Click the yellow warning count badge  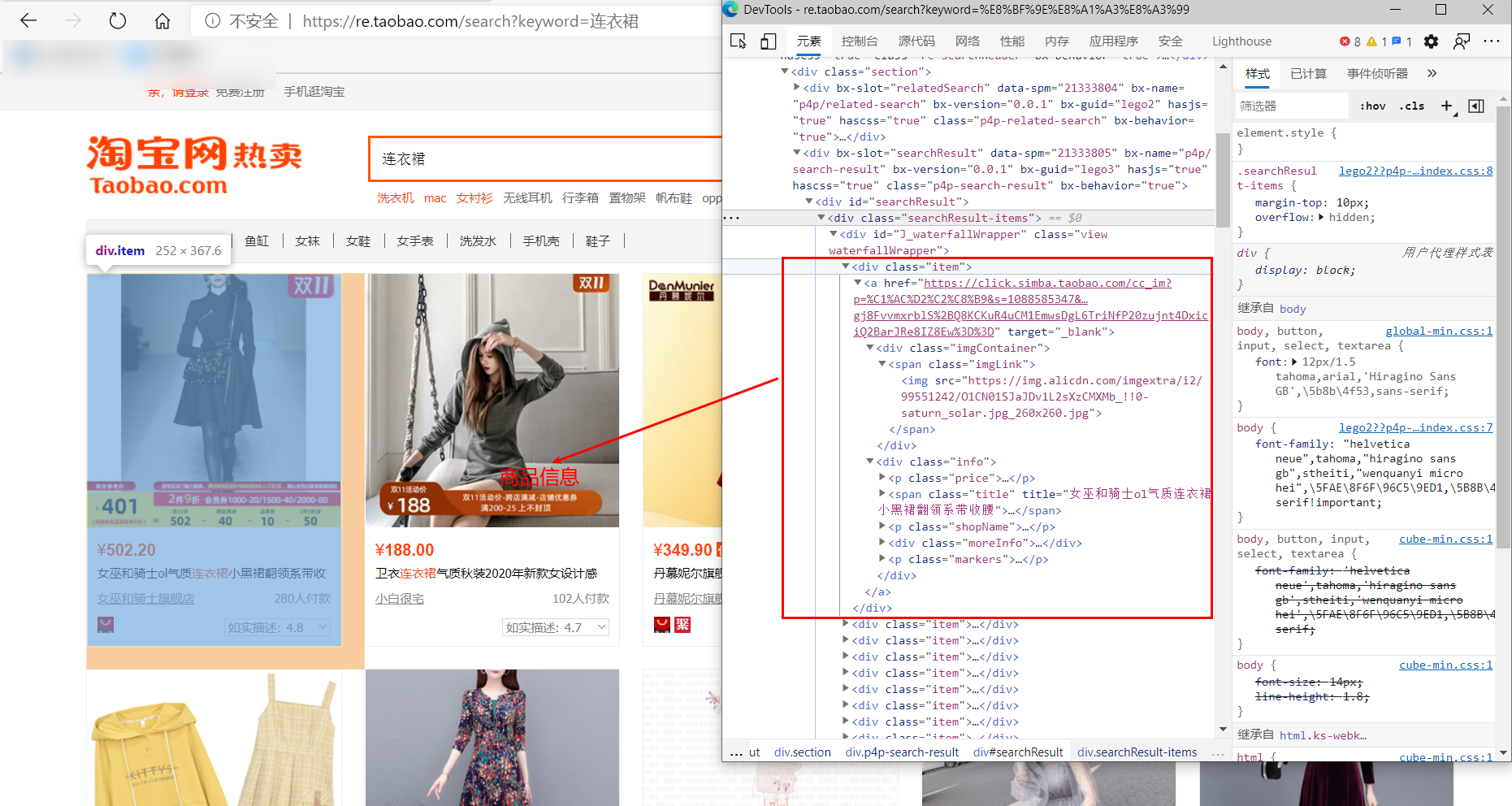[x=1377, y=41]
